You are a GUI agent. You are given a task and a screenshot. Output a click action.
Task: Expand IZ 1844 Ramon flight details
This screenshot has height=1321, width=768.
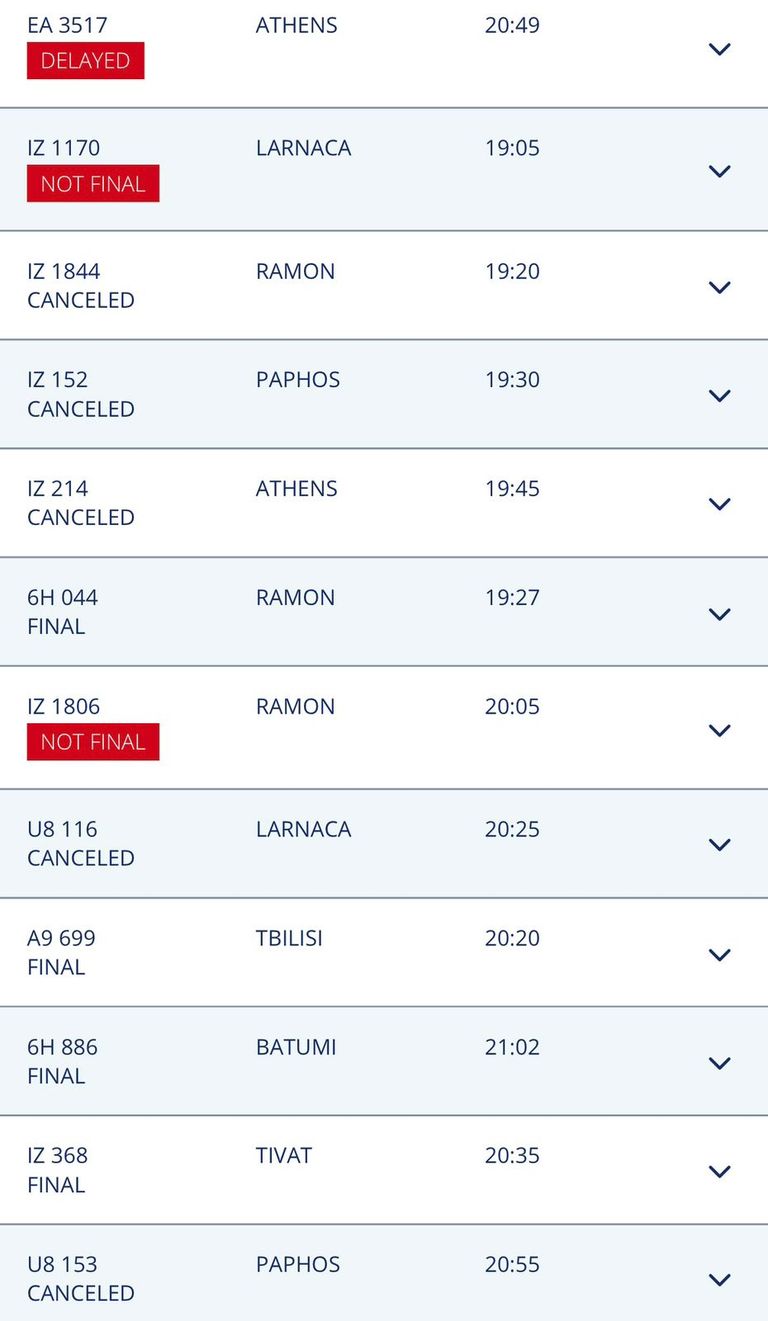(x=719, y=288)
